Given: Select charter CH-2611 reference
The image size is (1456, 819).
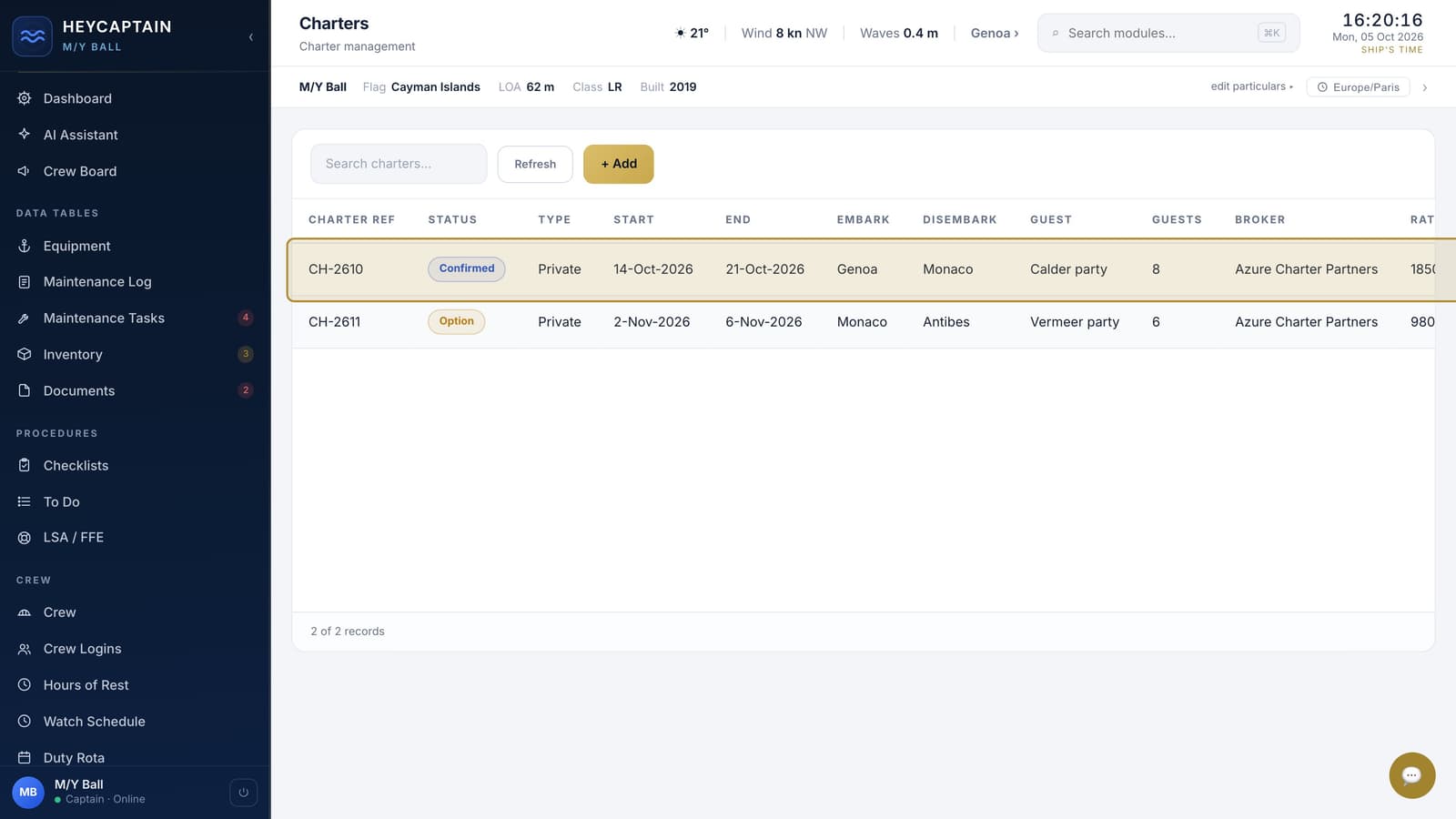Looking at the screenshot, I should click(334, 322).
